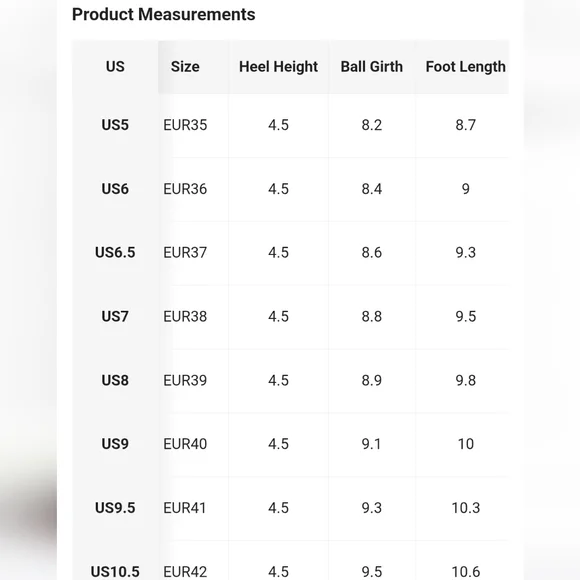
Task: Select the US9.5 row label
Action: click(x=115, y=508)
